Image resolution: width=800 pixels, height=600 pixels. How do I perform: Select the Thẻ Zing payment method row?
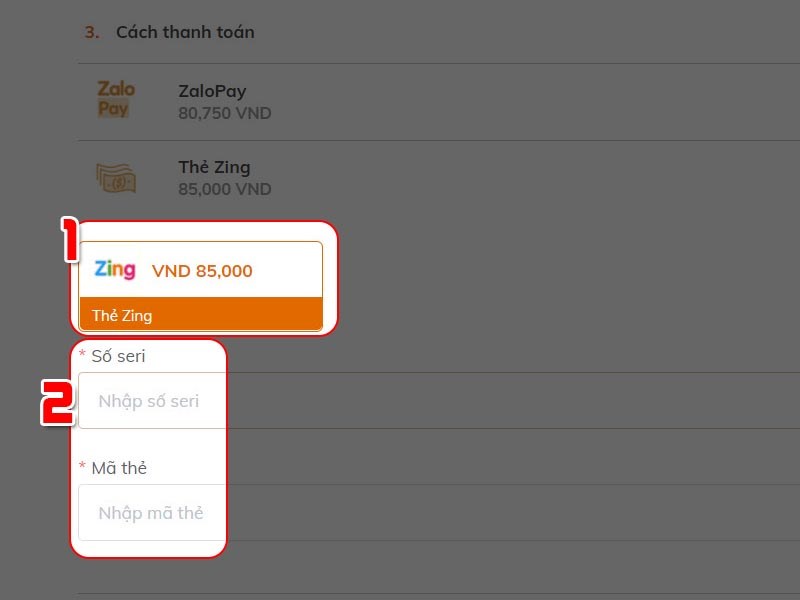pos(439,179)
